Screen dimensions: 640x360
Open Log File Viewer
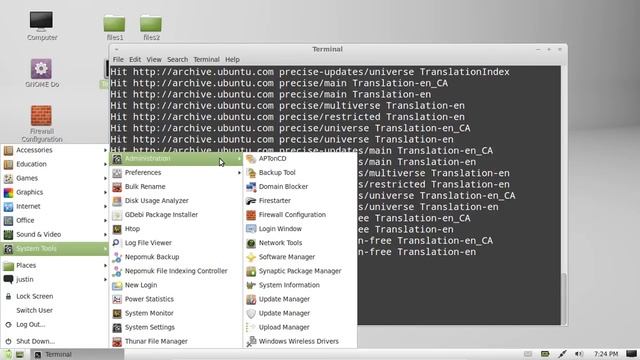click(176, 243)
